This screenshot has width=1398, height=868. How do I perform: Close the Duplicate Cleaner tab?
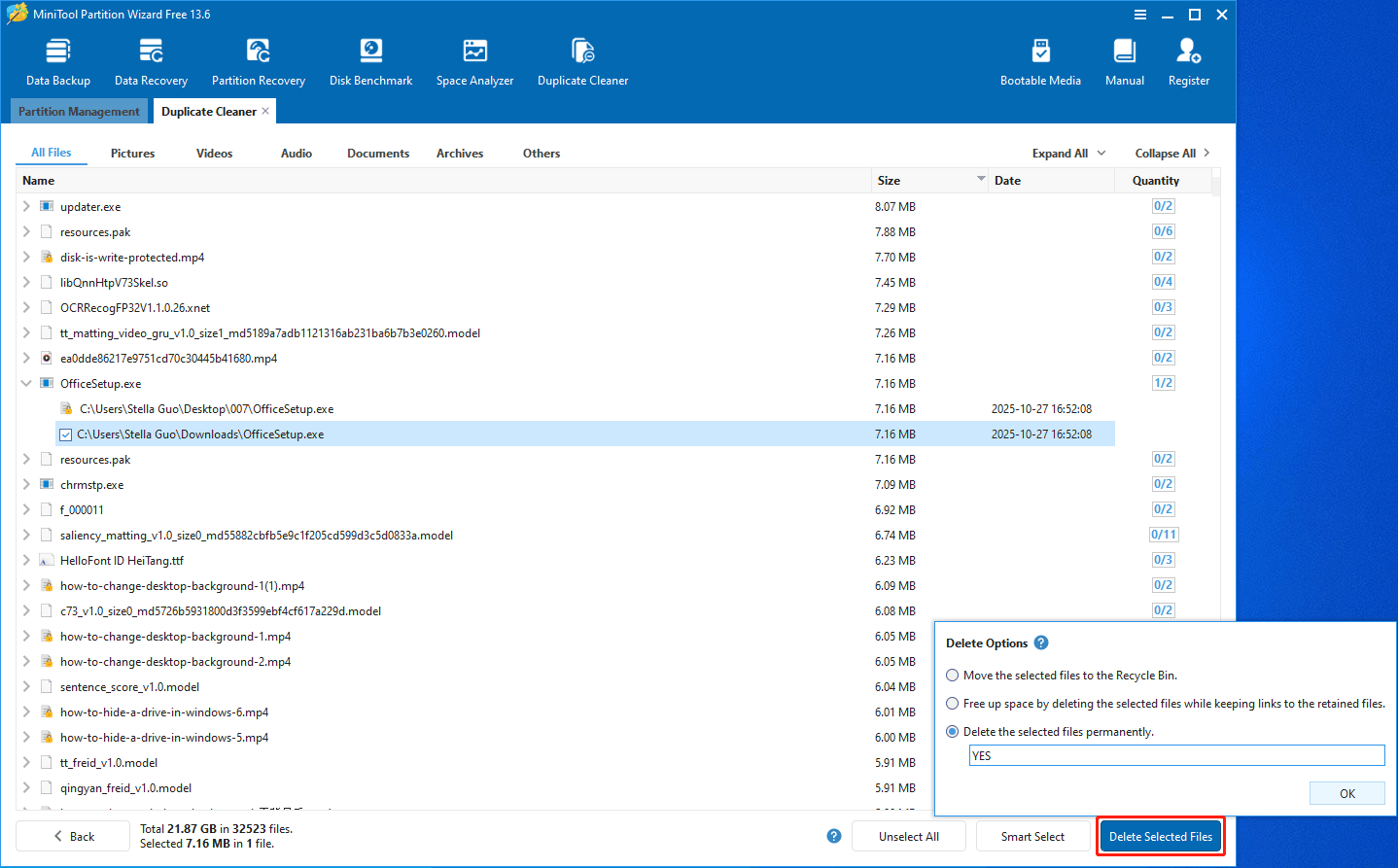tap(265, 111)
